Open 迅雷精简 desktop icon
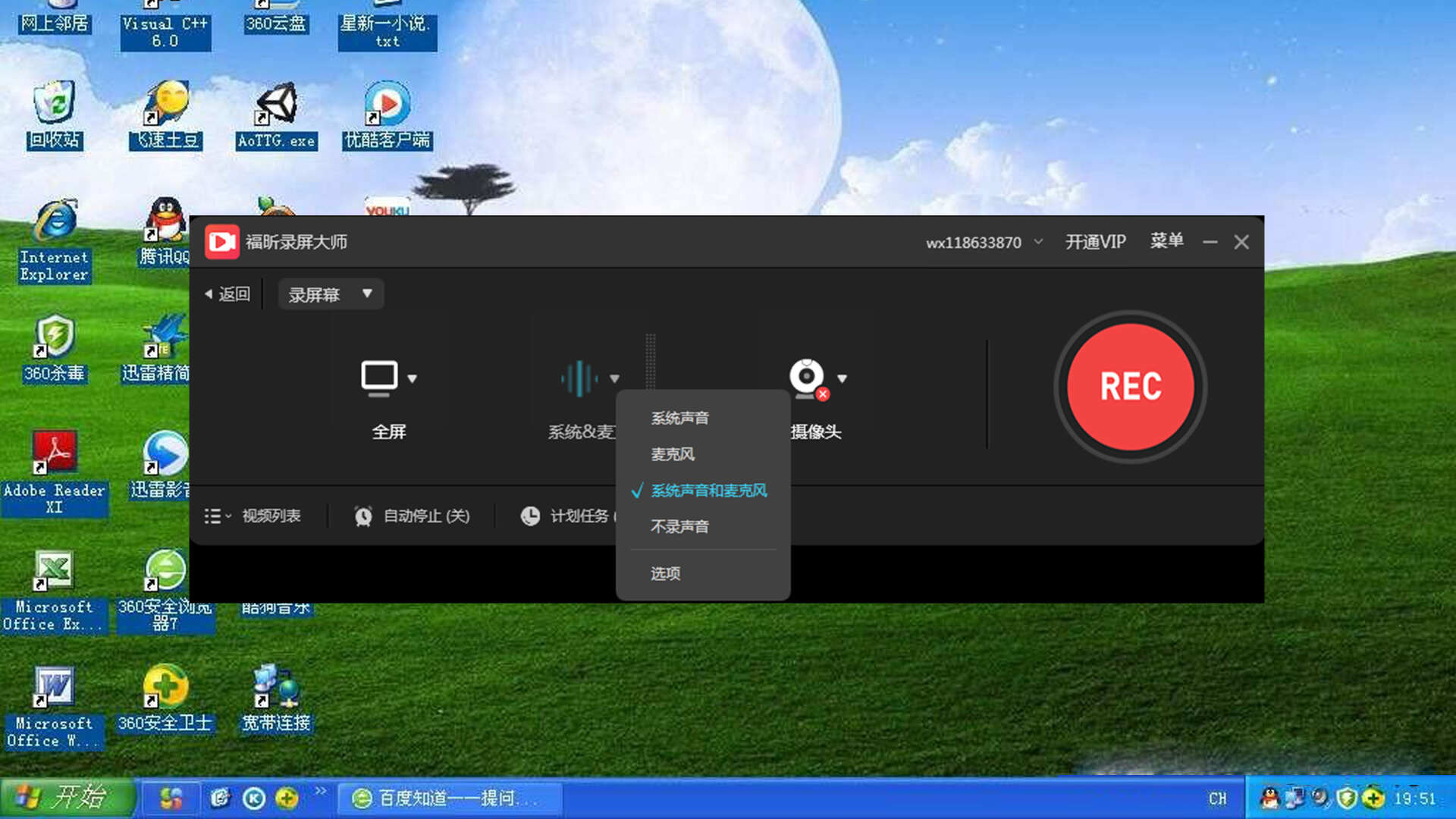This screenshot has width=1456, height=819. click(x=156, y=349)
